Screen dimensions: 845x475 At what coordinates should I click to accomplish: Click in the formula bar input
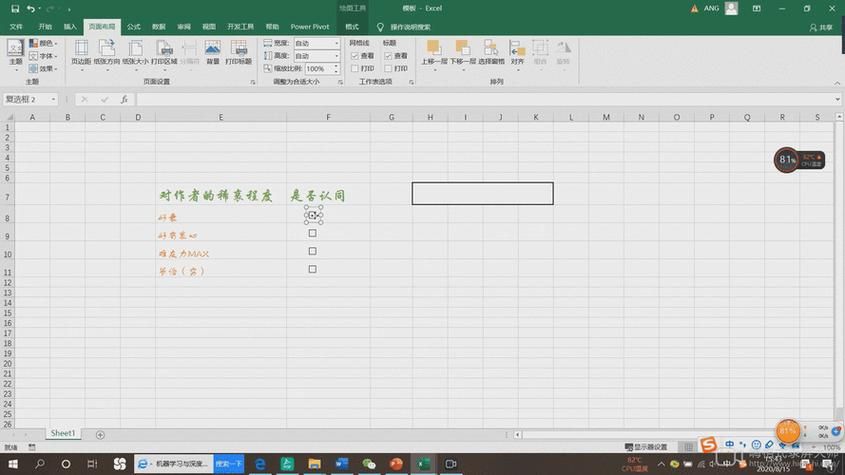coord(480,100)
